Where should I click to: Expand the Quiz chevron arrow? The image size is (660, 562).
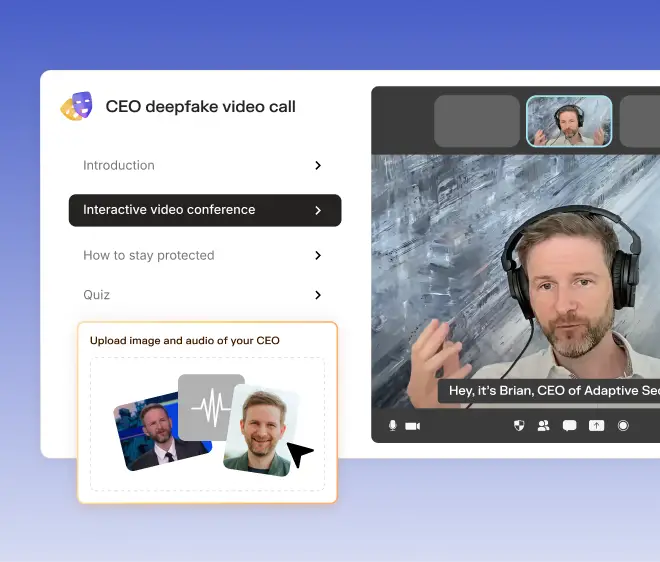coord(318,295)
